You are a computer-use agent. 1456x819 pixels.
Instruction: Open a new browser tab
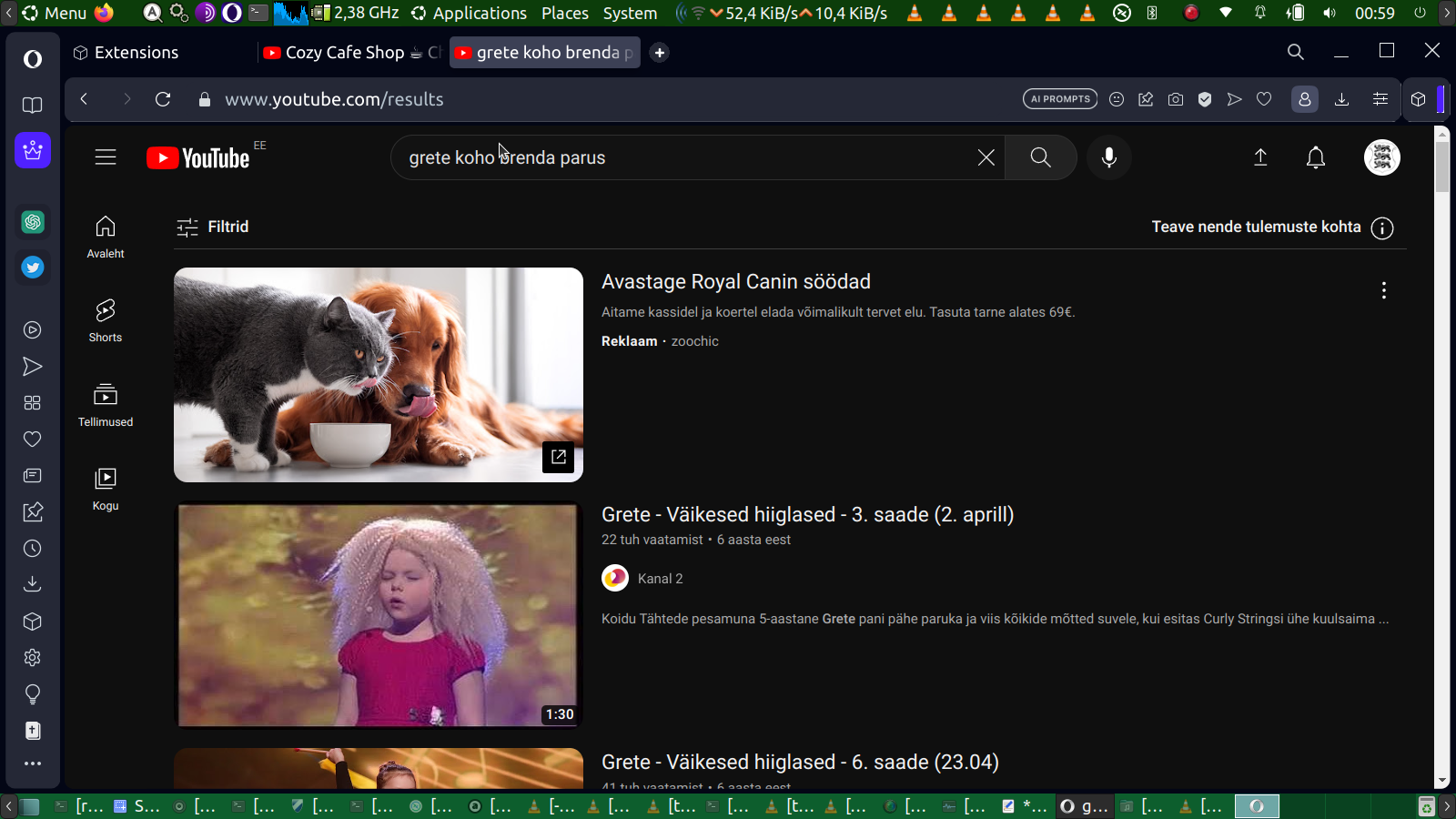point(660,53)
